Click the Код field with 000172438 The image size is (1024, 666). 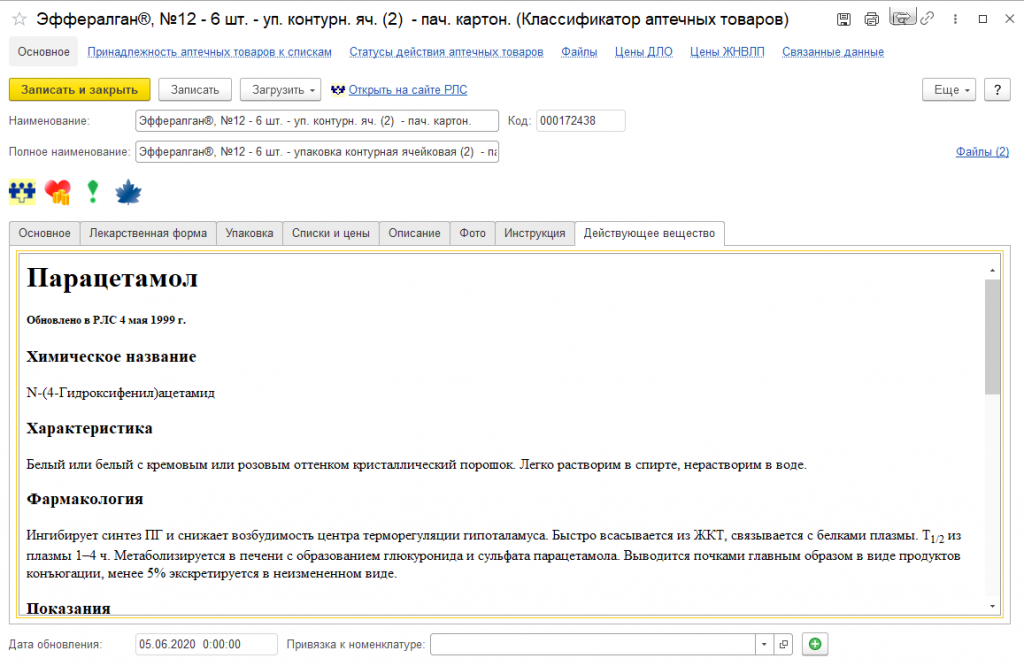(x=581, y=121)
